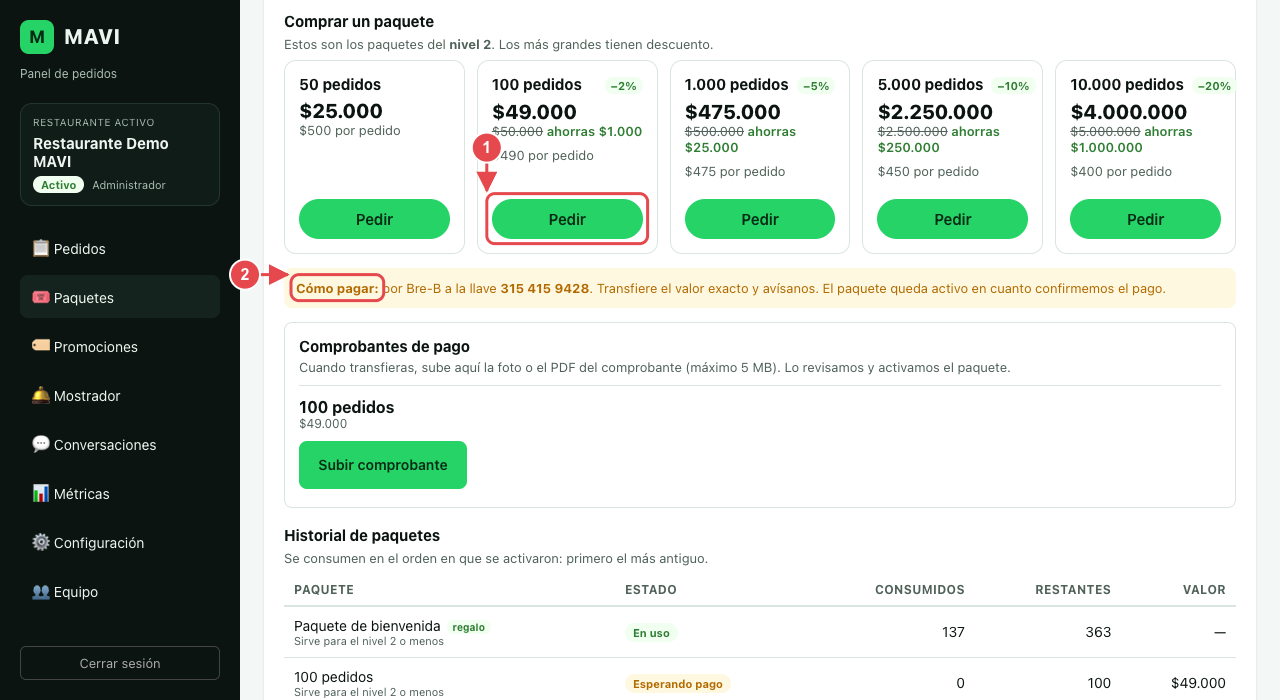The height and width of the screenshot is (700, 1280).
Task: Click the Cerrar sesión button
Action: coord(120,663)
